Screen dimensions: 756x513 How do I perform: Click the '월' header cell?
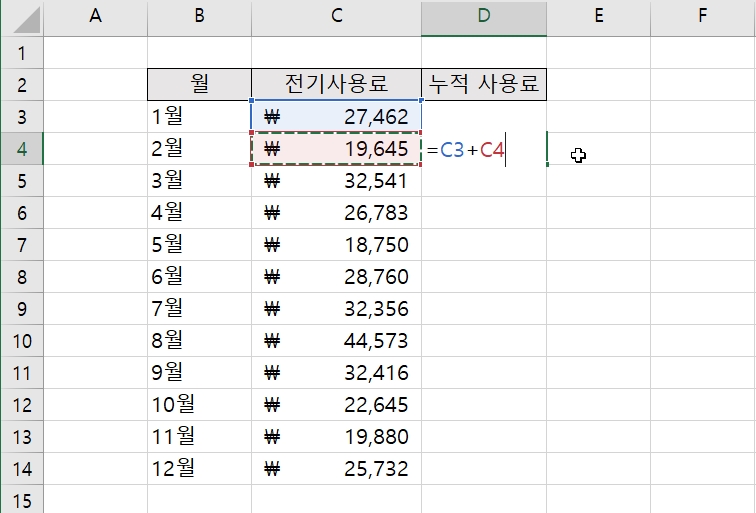point(199,84)
